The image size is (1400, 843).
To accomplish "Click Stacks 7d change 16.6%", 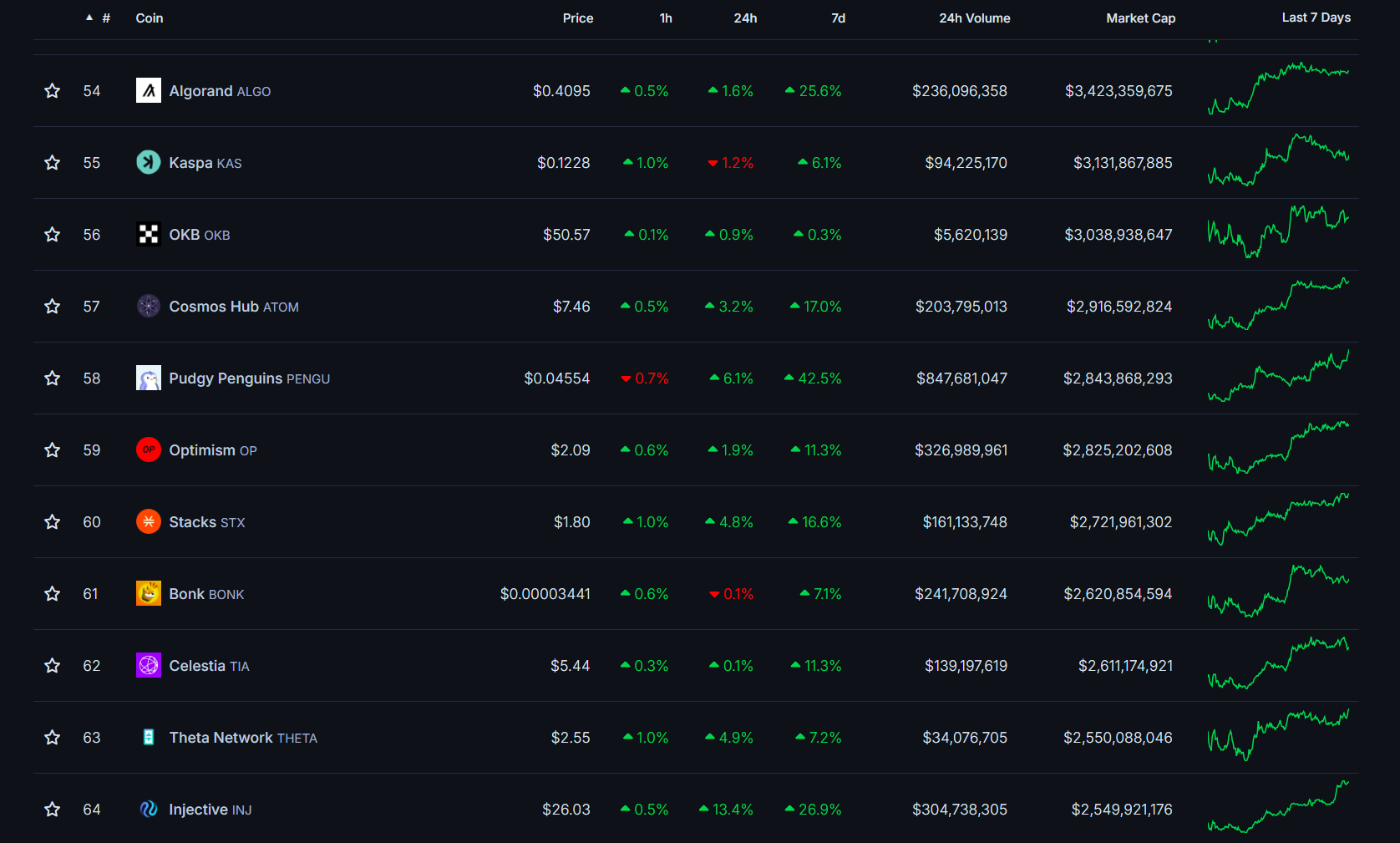I will click(814, 522).
